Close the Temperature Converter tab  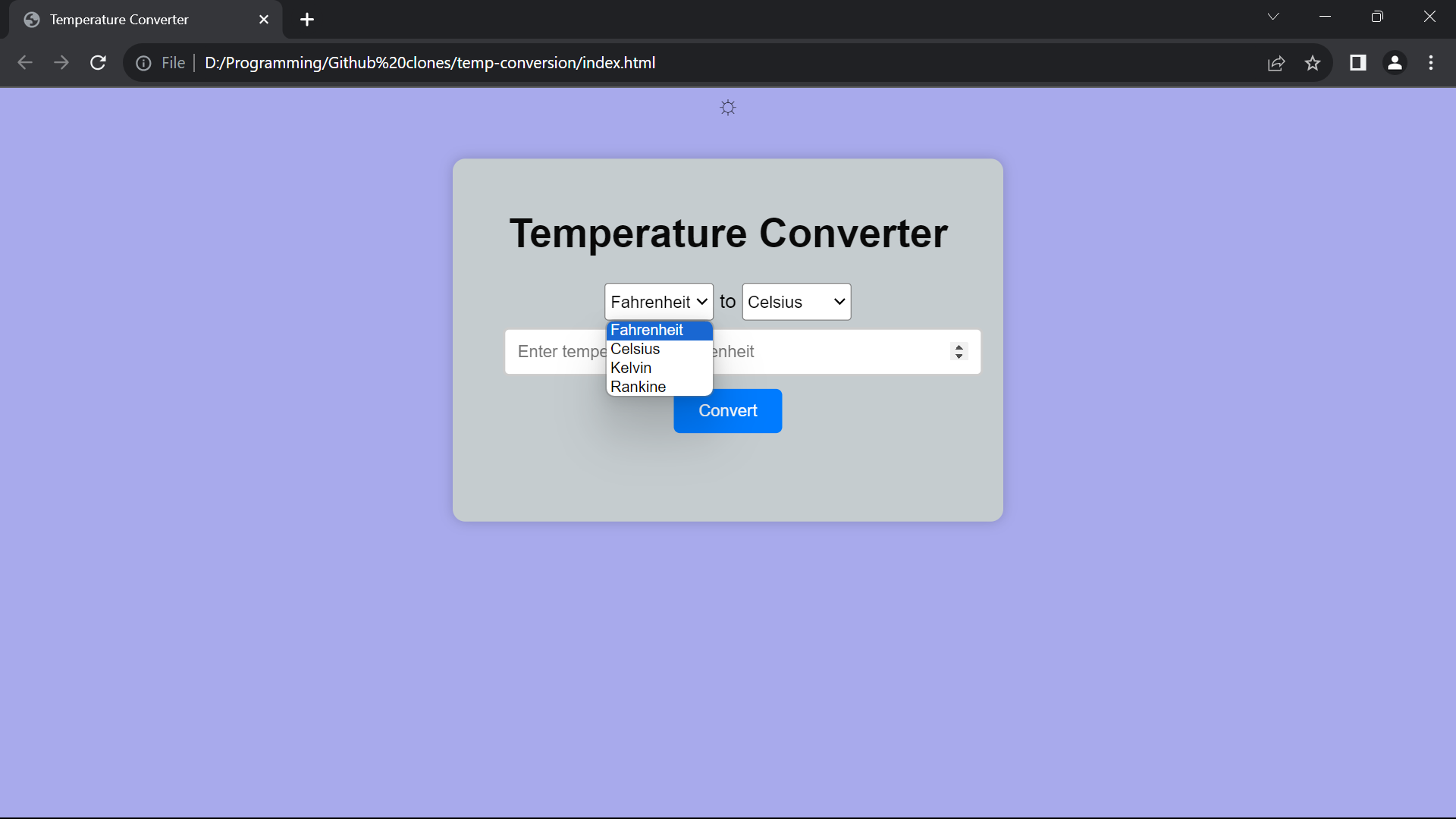(x=264, y=20)
